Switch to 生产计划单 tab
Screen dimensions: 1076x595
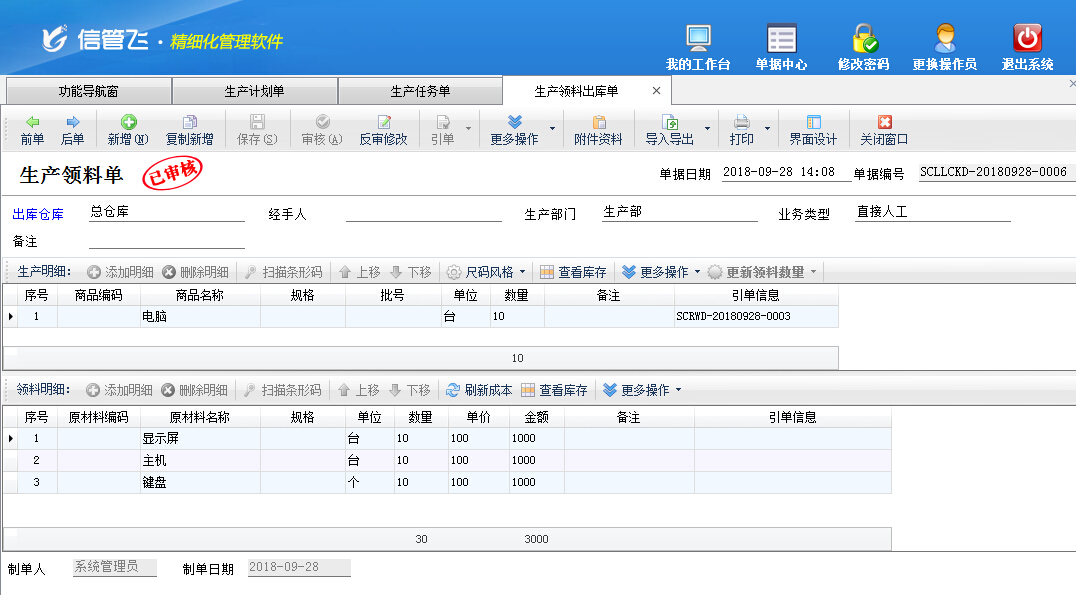[254, 91]
